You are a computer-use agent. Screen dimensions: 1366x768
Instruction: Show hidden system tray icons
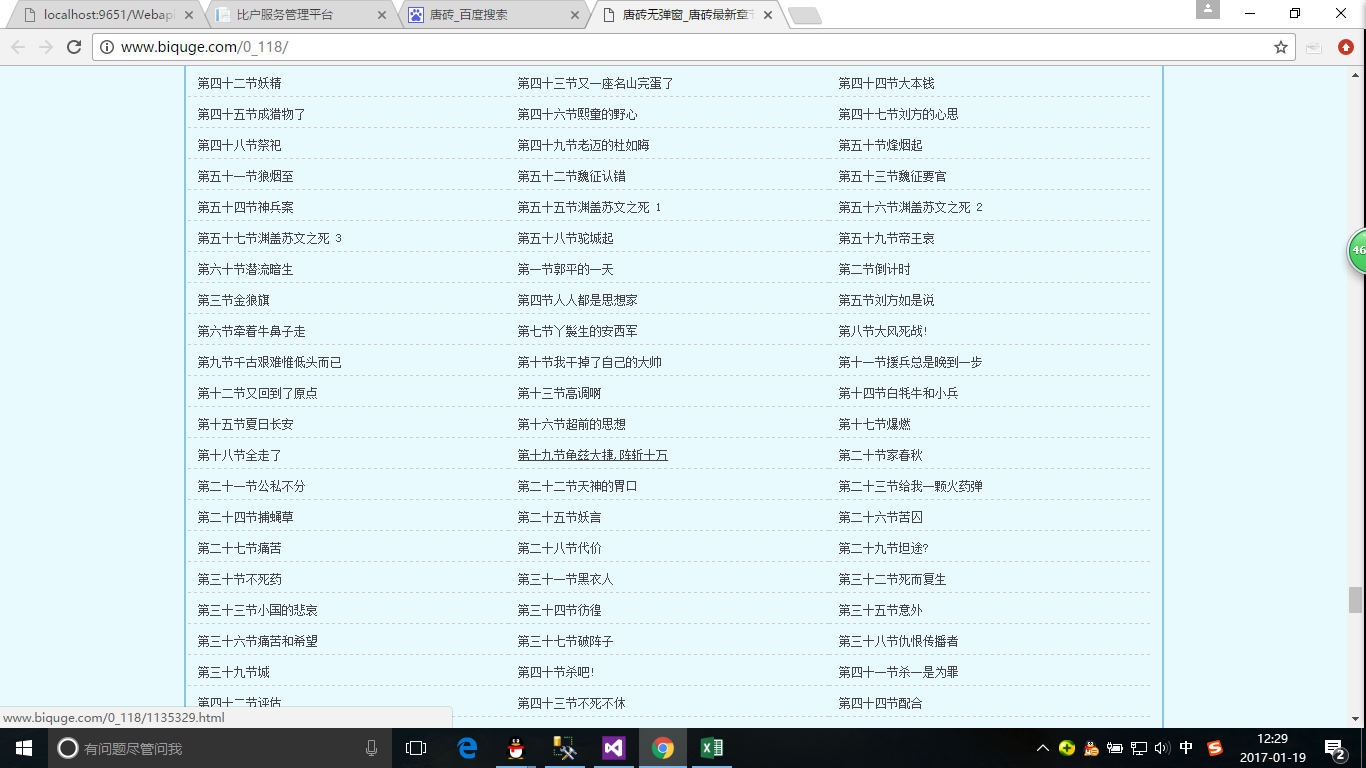coord(1042,748)
